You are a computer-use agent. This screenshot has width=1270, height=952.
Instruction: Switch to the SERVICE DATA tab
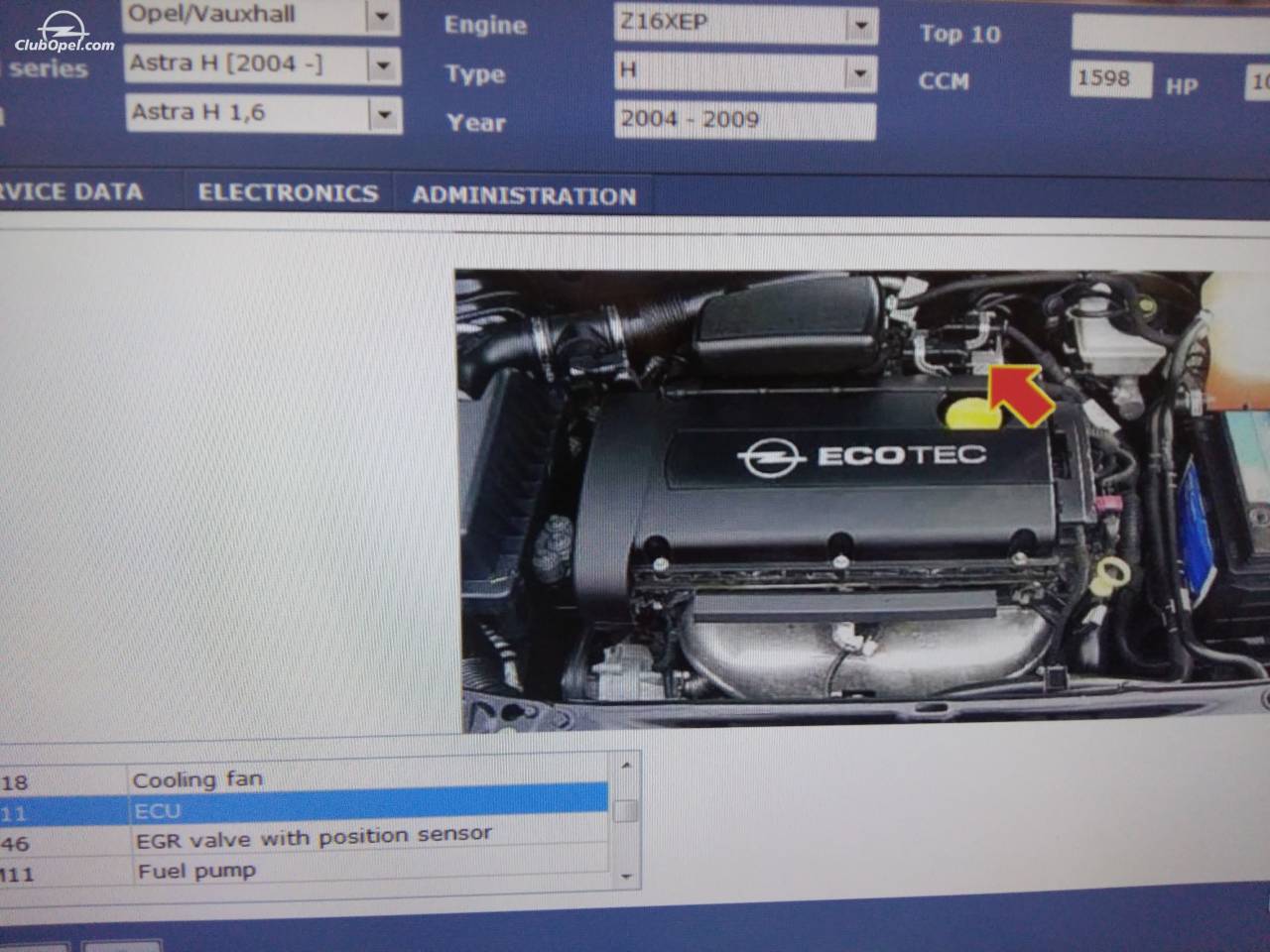point(71,191)
